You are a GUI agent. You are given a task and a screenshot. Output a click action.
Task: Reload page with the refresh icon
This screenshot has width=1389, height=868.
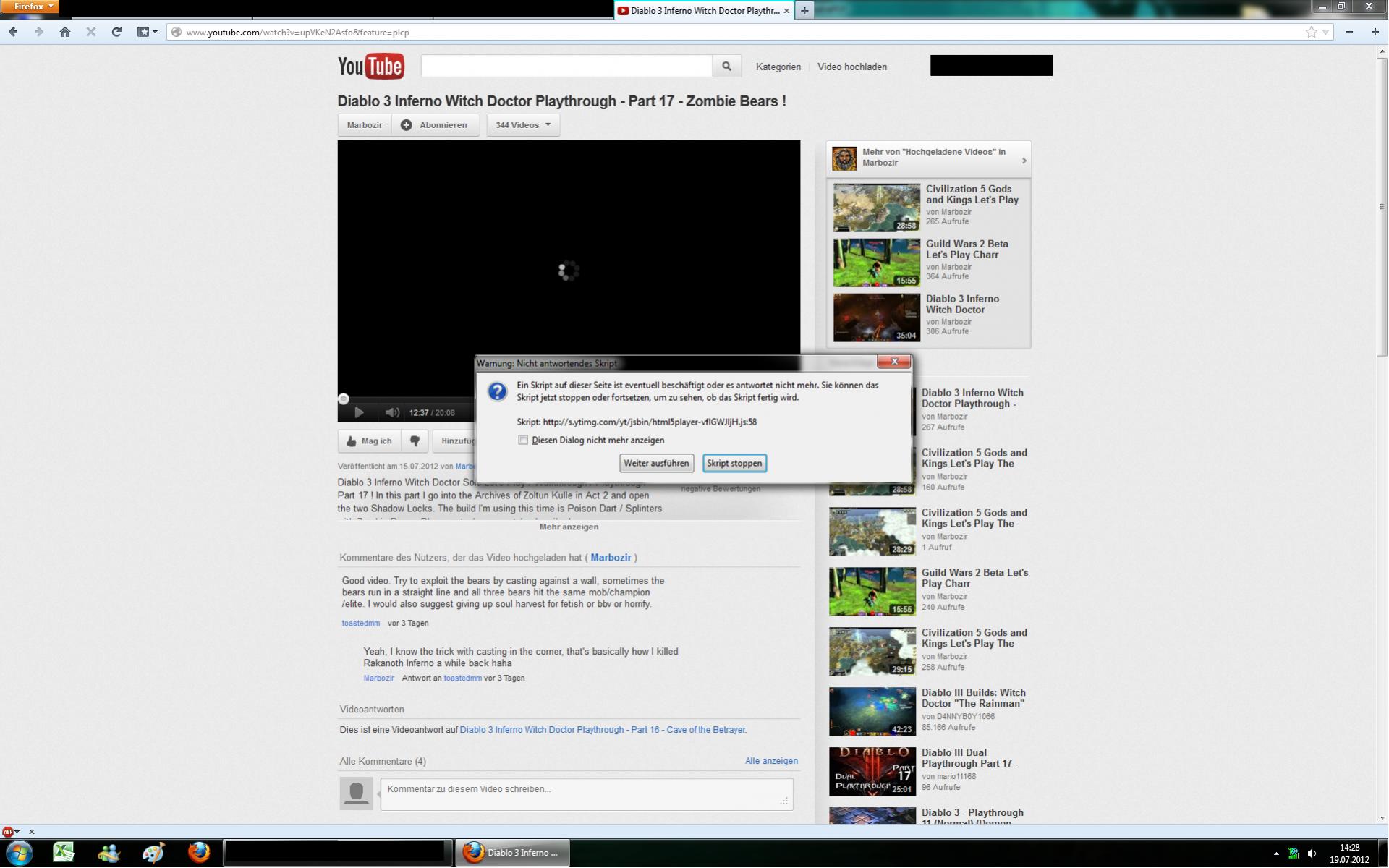coord(116,32)
